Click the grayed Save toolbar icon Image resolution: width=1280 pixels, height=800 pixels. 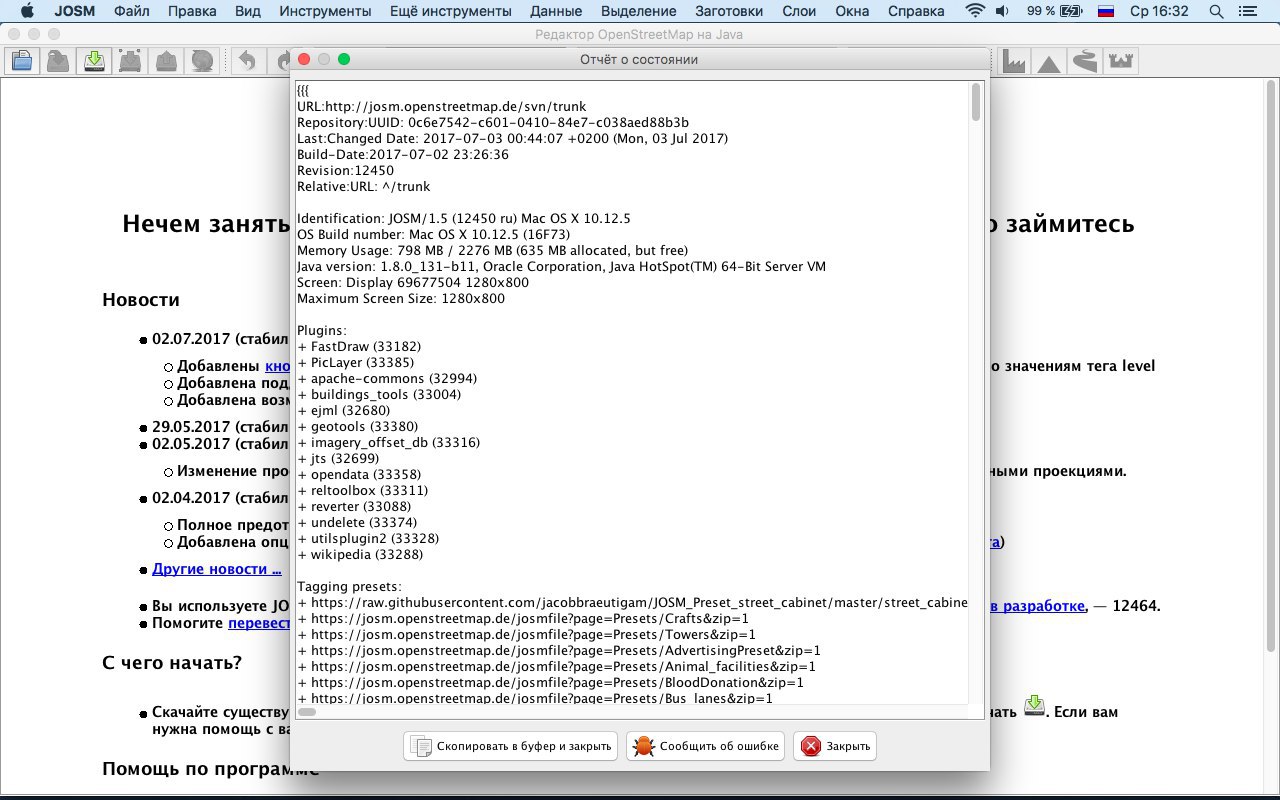[58, 61]
